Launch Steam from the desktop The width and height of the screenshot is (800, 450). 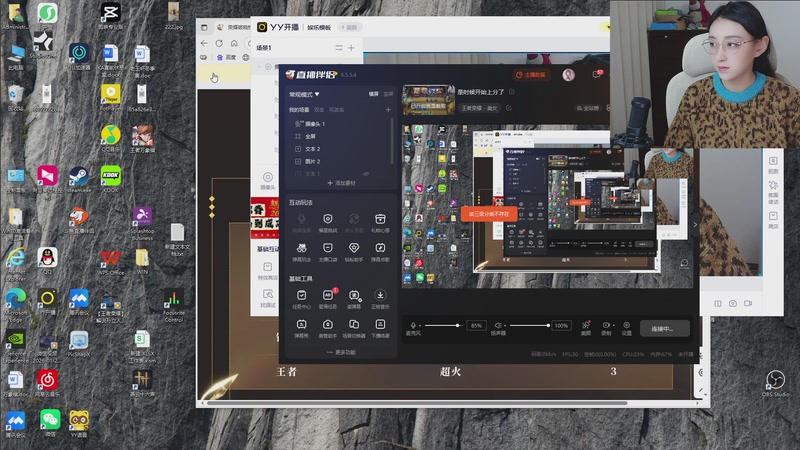[79, 180]
